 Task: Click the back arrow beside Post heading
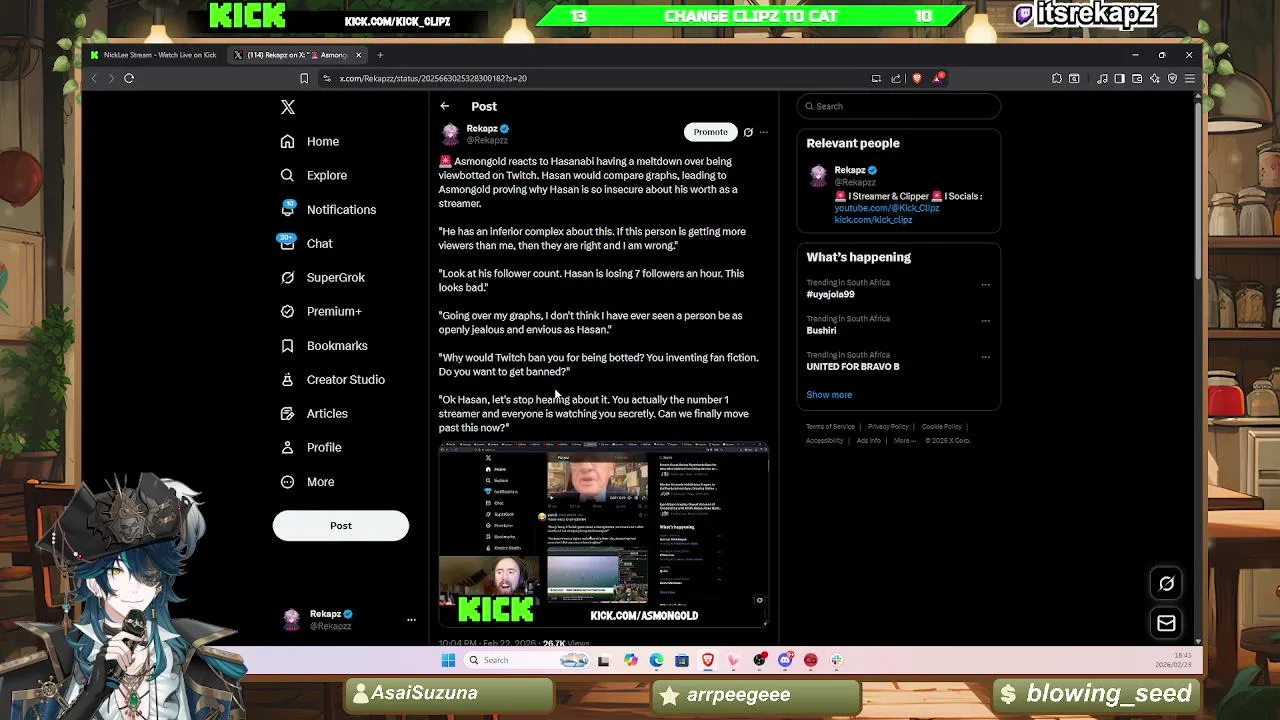(445, 106)
